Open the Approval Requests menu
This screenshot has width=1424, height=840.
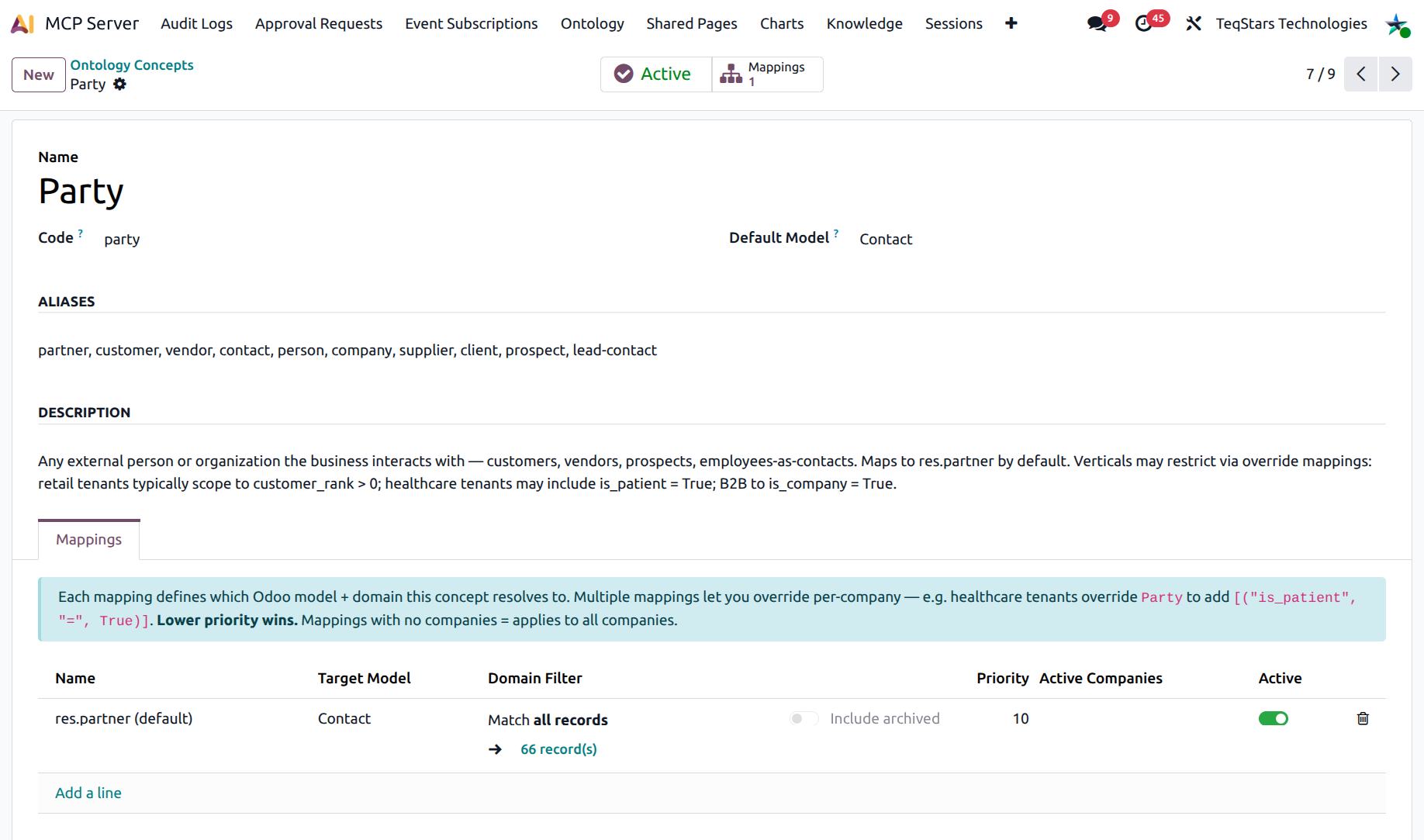pyautogui.click(x=319, y=23)
